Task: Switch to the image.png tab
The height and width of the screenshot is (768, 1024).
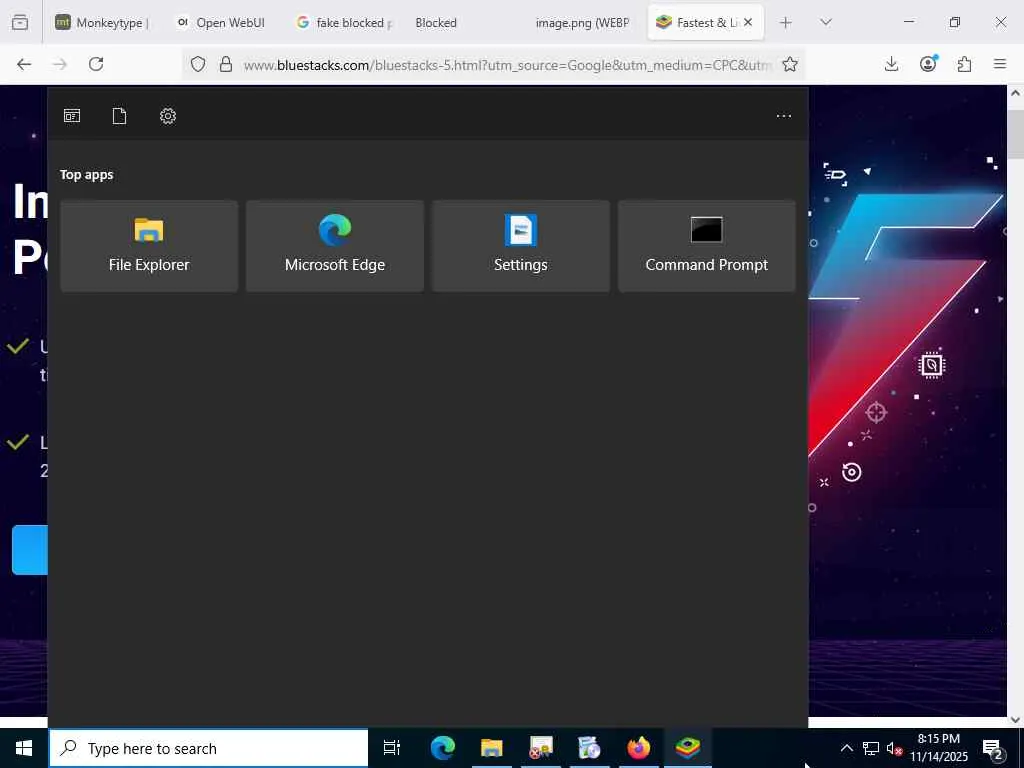Action: click(x=583, y=22)
